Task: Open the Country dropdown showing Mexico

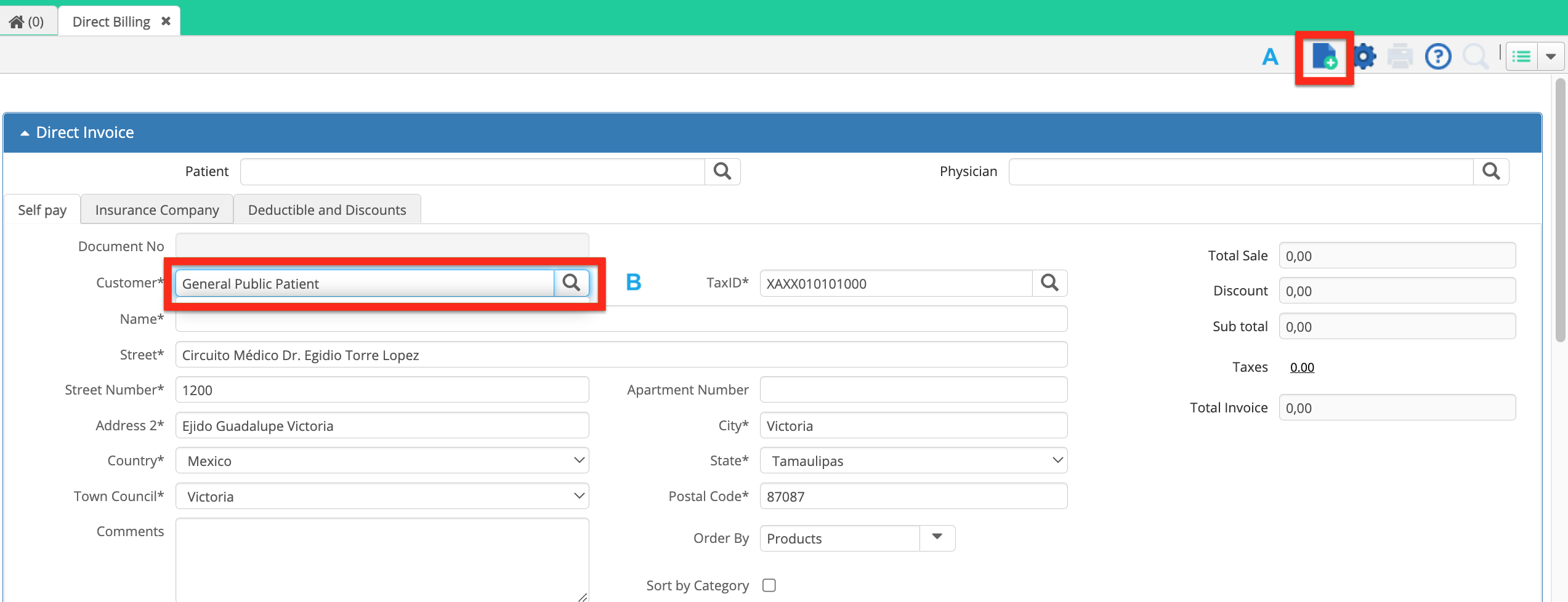Action: (382, 460)
